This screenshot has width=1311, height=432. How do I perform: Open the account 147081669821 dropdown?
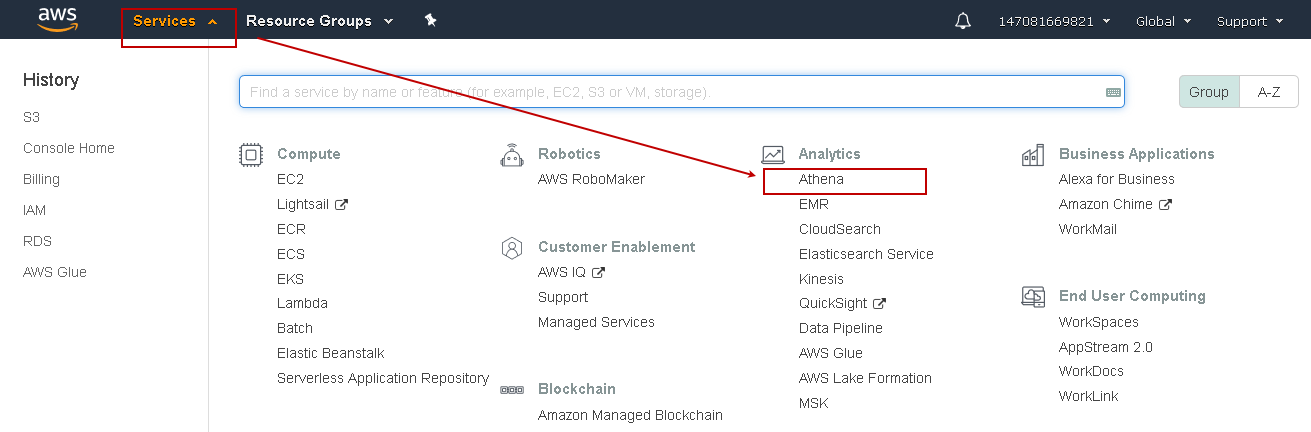pos(1054,21)
